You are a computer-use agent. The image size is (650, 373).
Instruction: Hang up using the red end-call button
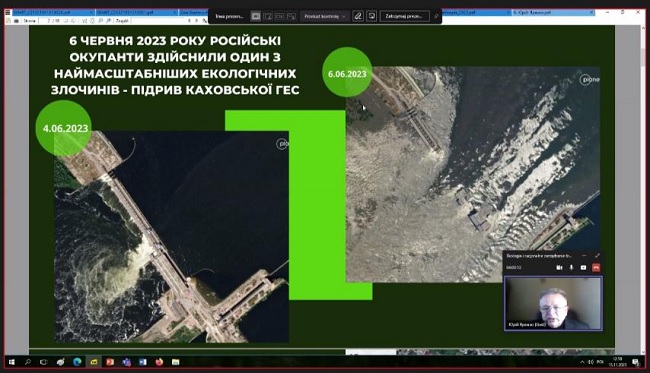(596, 268)
